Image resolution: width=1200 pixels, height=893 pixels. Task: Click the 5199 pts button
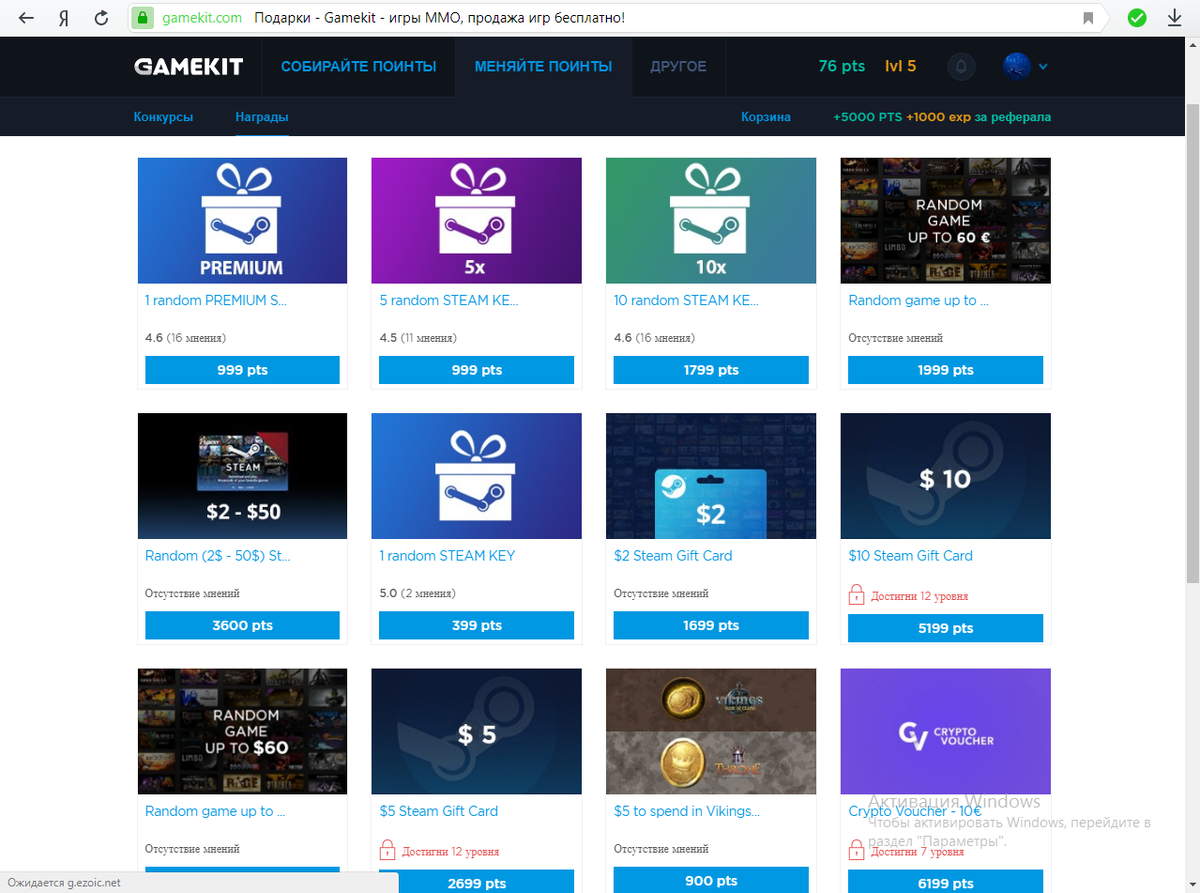pos(945,628)
